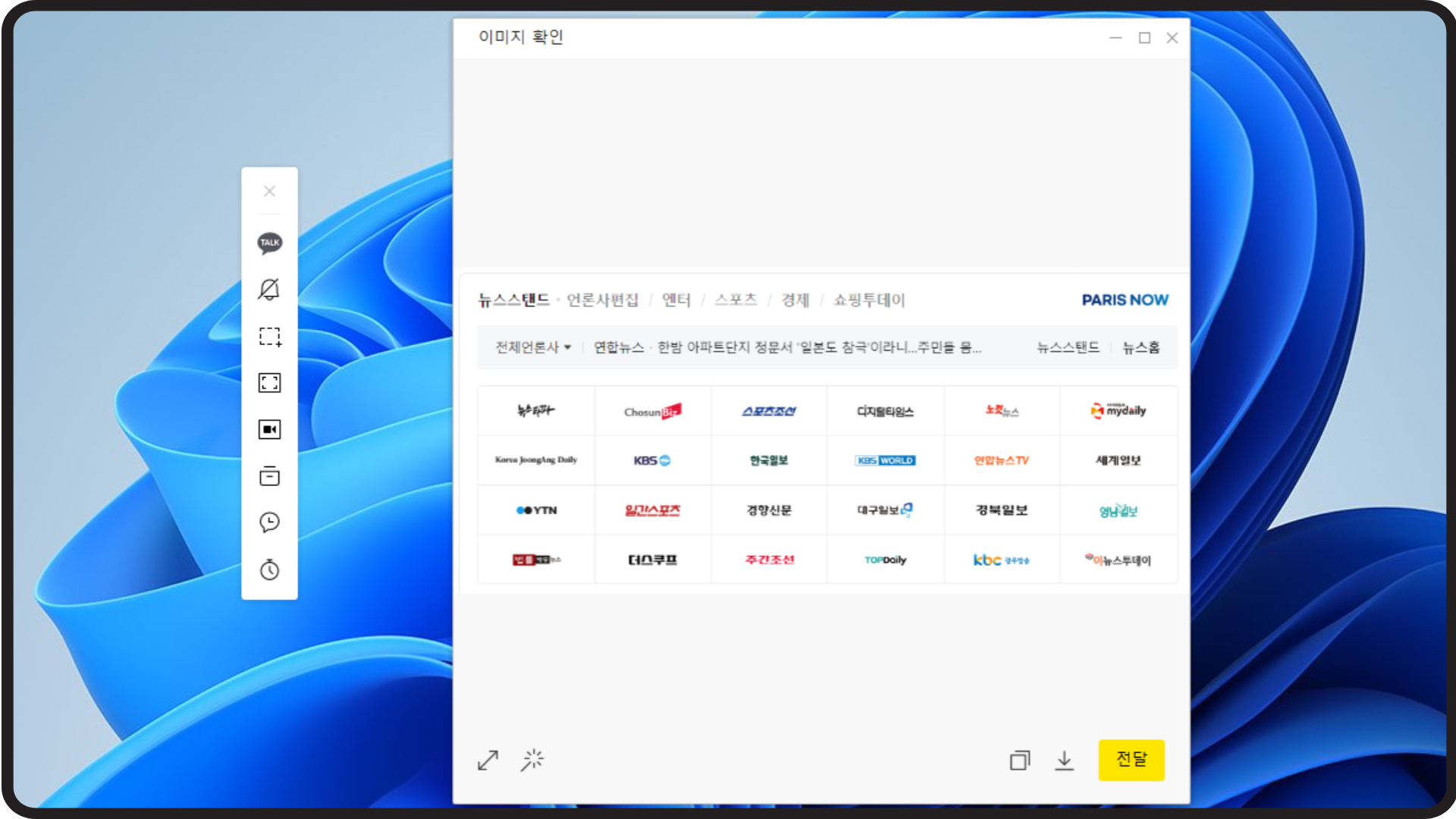This screenshot has width=1456, height=819.
Task: Download the image with the arrow icon
Action: point(1064,760)
